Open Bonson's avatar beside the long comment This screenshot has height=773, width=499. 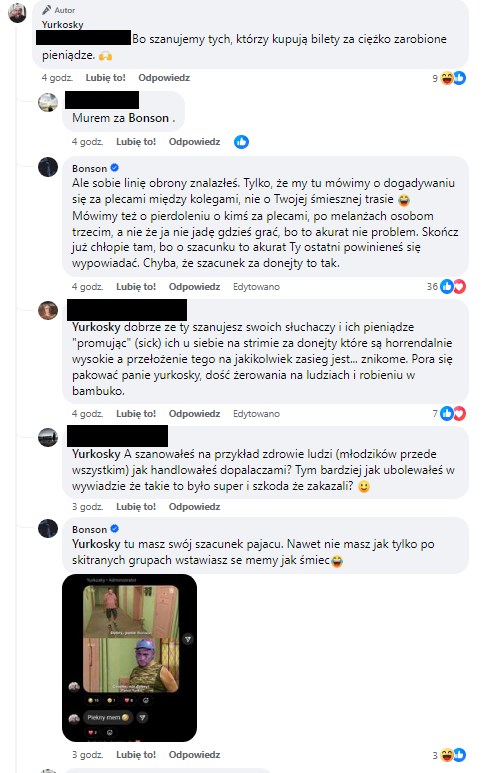click(48, 167)
